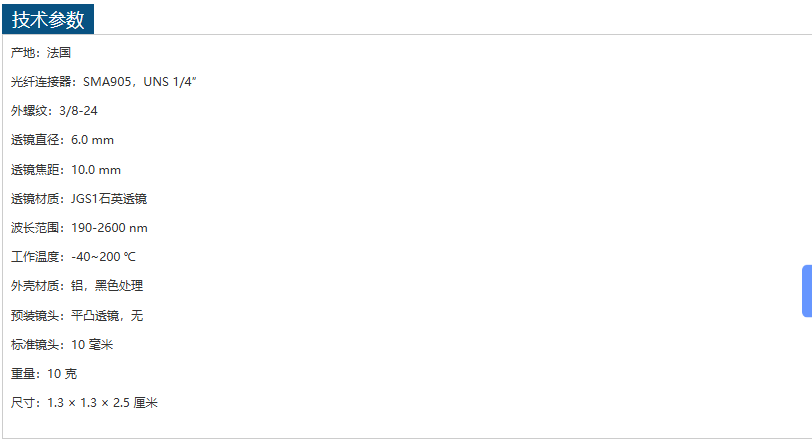Click the 190-2600 nm wavelength value
Image resolution: width=812 pixels, height=440 pixels.
coord(109,228)
